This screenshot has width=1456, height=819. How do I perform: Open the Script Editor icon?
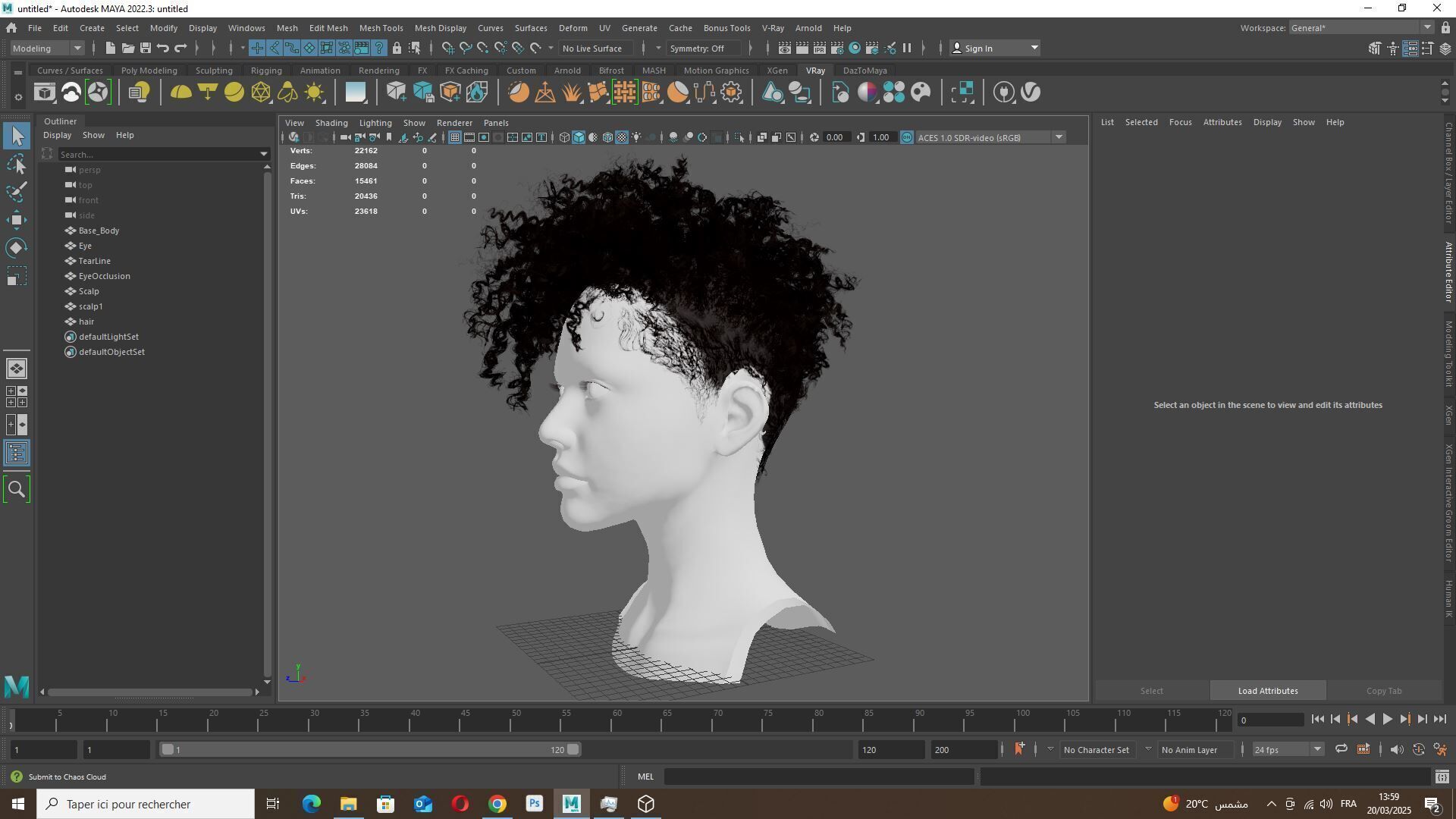point(1442,777)
